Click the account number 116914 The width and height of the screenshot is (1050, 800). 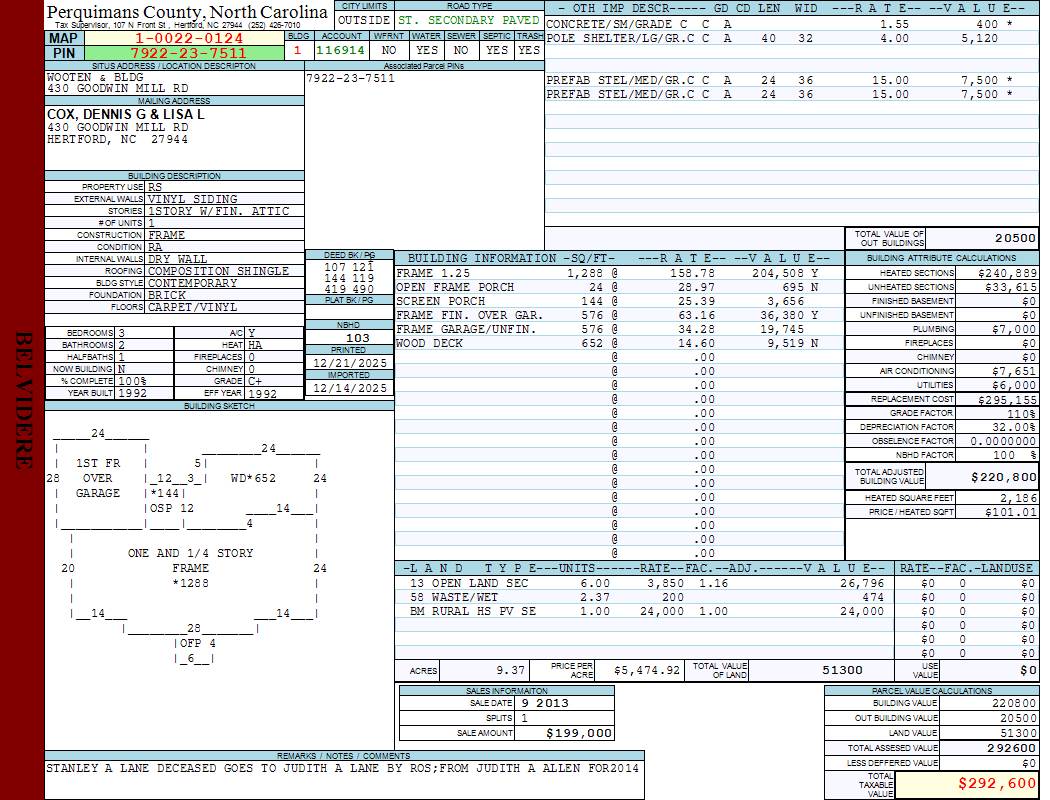point(340,49)
